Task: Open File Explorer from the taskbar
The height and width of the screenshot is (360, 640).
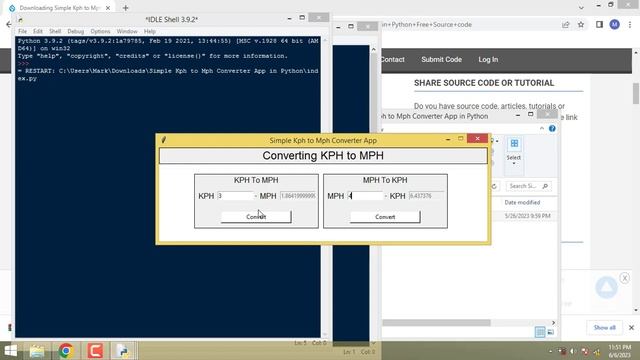Action: point(37,351)
